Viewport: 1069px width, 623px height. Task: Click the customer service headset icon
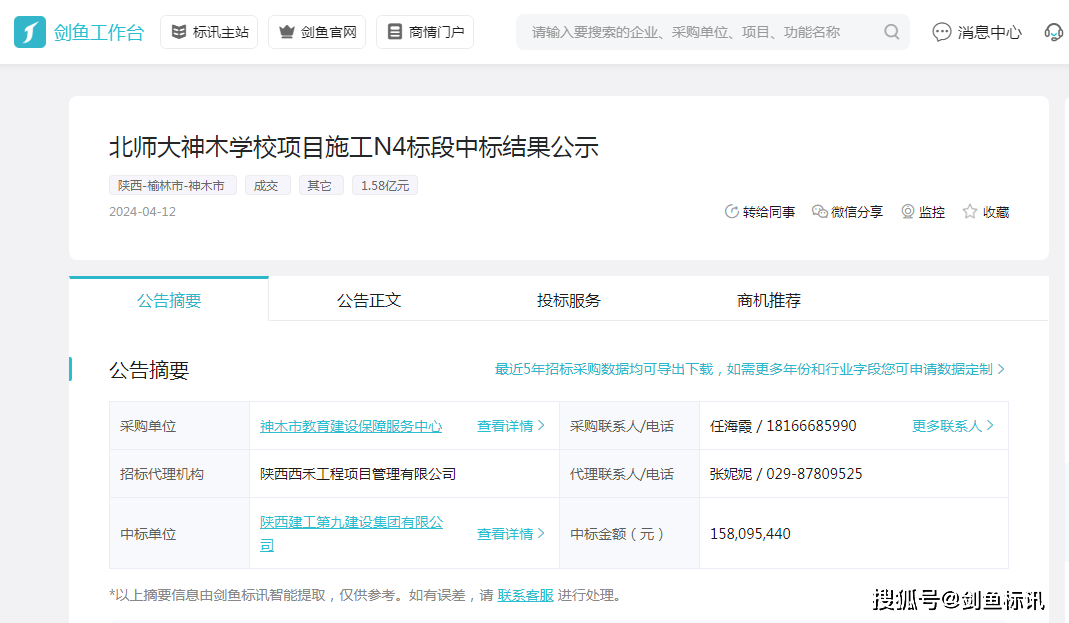pos(1054,32)
